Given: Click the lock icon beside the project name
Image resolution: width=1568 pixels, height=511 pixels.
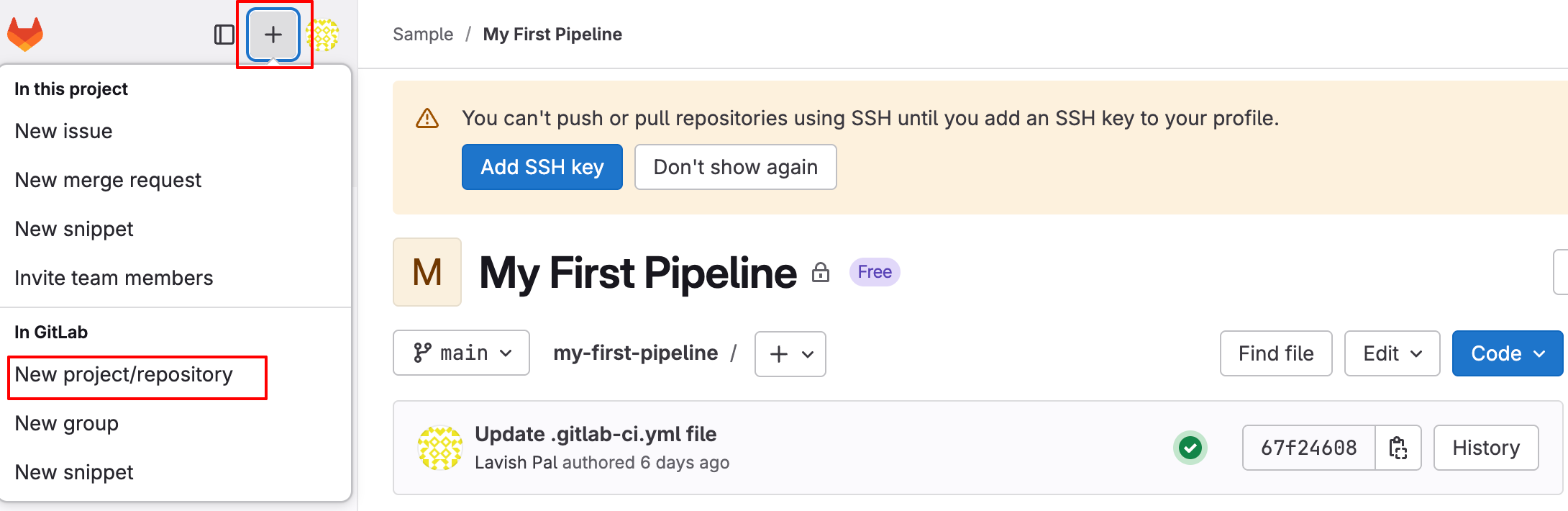Looking at the screenshot, I should [820, 273].
